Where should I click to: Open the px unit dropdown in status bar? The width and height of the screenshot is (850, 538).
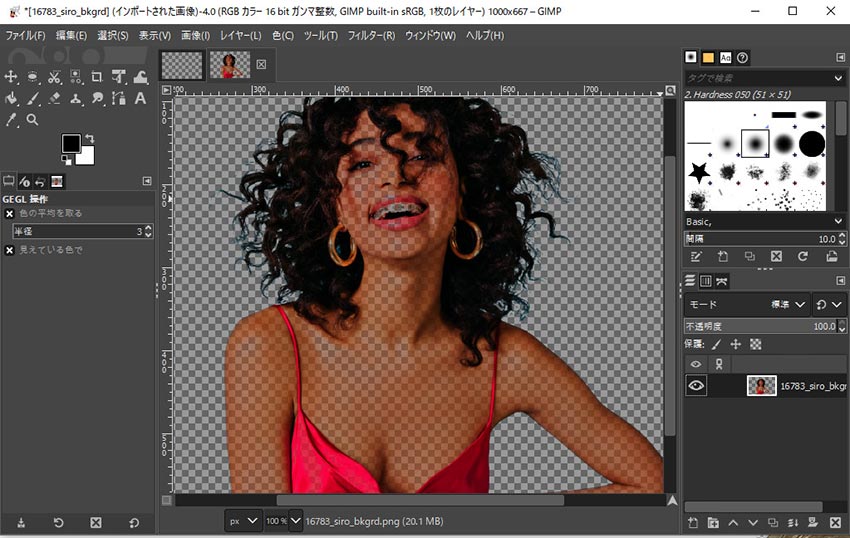coord(243,521)
